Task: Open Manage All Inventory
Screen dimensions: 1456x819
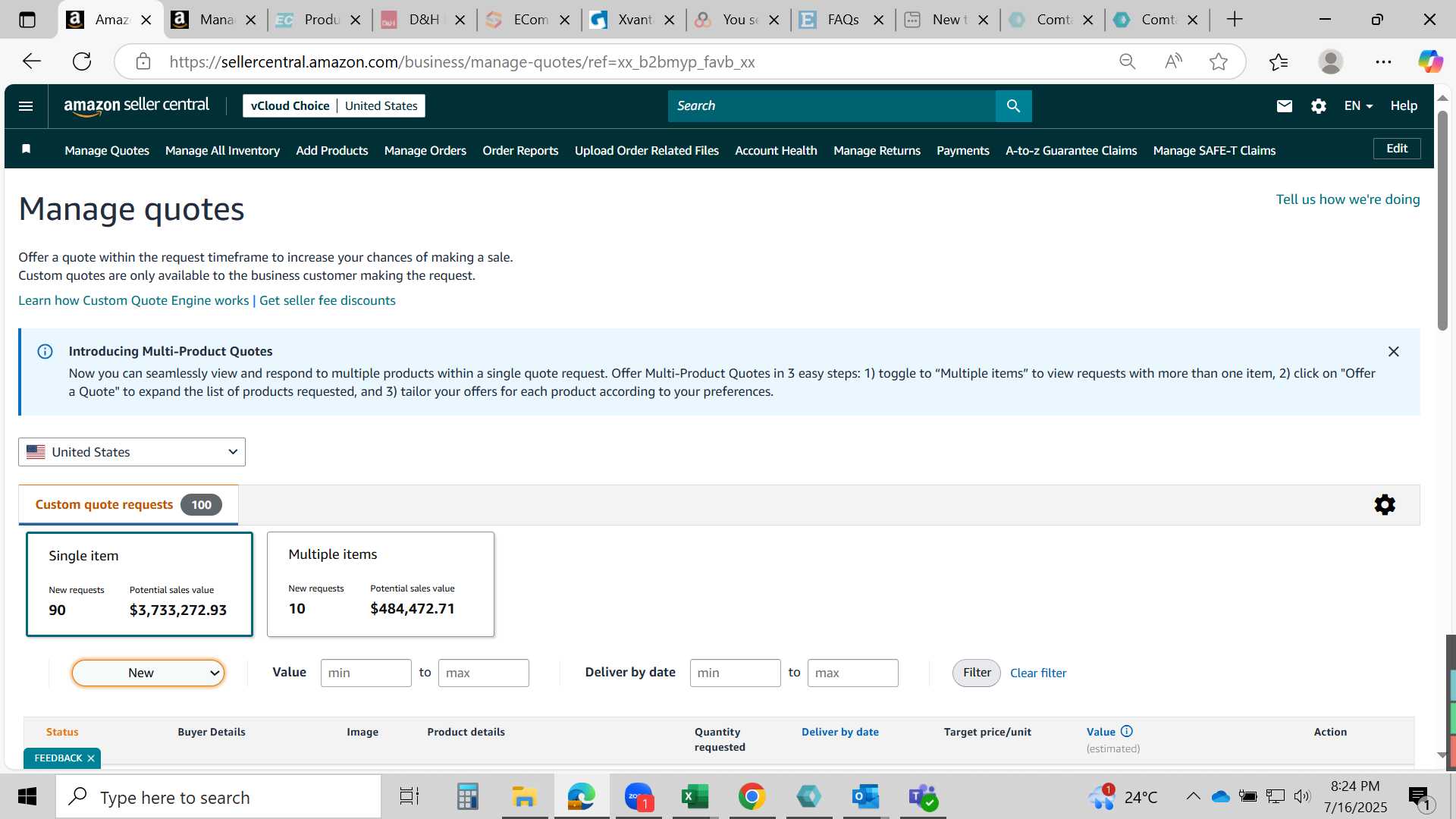Action: (x=222, y=150)
